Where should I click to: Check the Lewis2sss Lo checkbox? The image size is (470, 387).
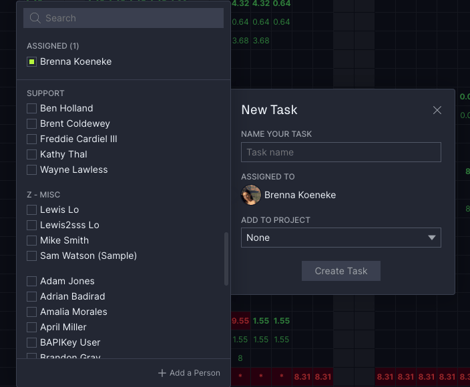(x=32, y=225)
